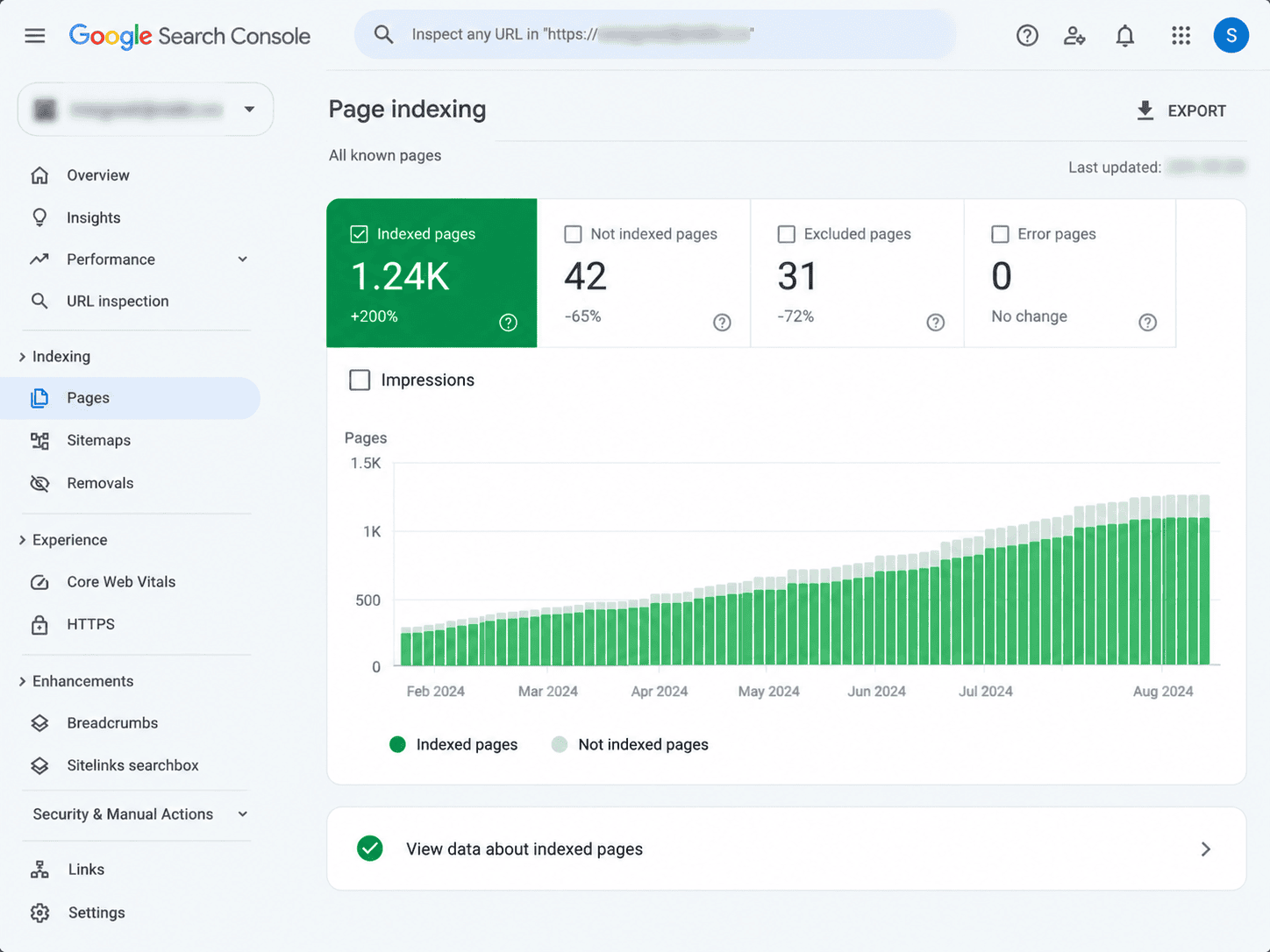Open the Google apps grid

point(1181,36)
